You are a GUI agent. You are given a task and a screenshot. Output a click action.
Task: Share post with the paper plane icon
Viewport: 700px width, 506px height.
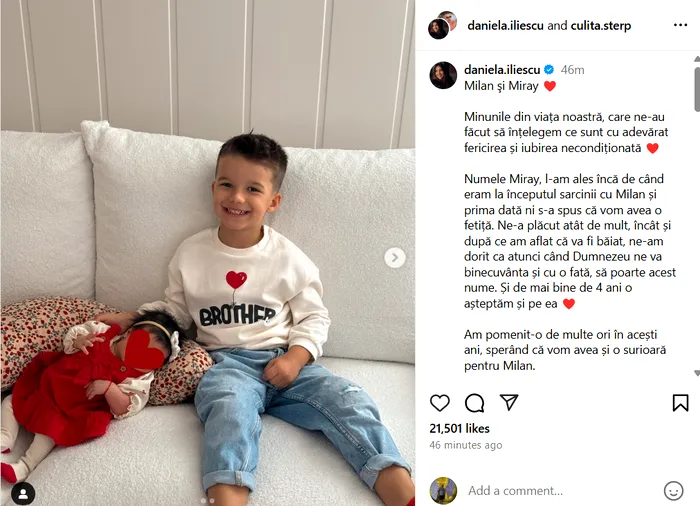[x=508, y=402]
